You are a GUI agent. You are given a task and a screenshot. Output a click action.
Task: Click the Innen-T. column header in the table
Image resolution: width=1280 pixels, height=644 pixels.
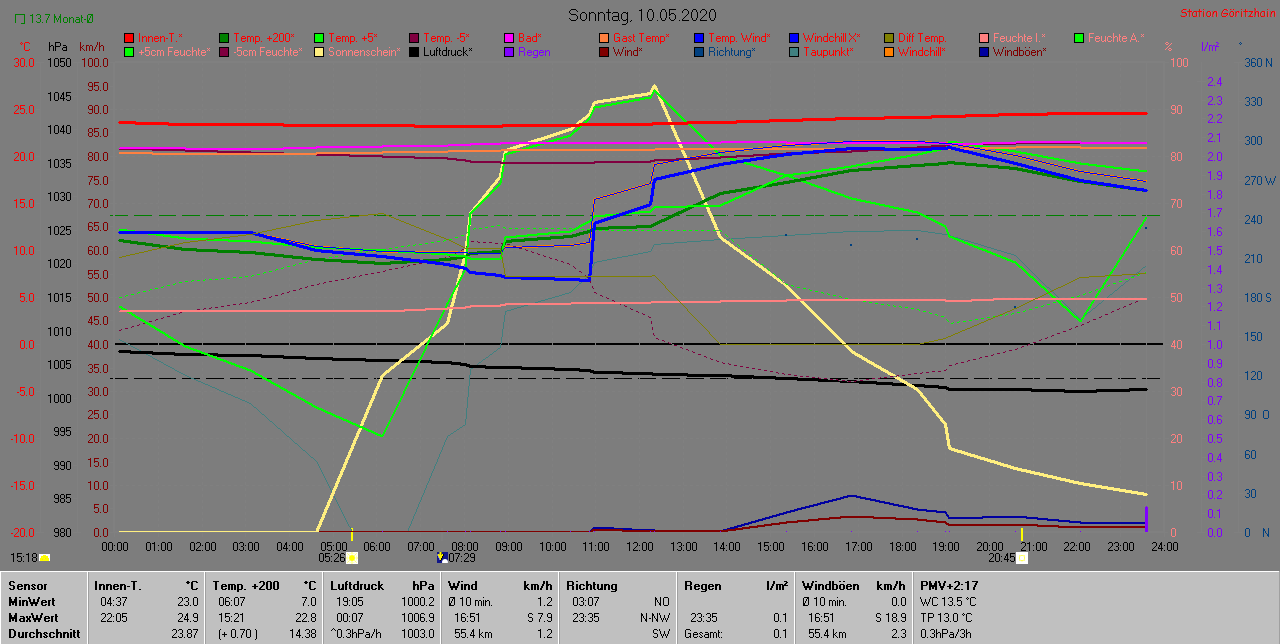click(x=117, y=585)
